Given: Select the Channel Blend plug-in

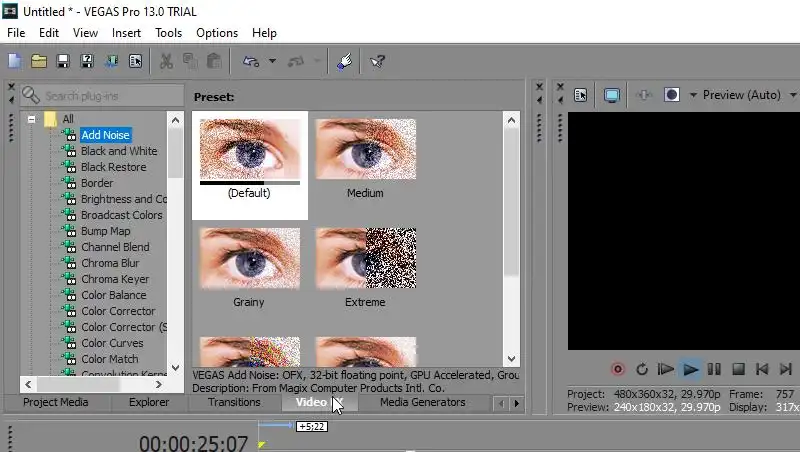Looking at the screenshot, I should pyautogui.click(x=115, y=247).
